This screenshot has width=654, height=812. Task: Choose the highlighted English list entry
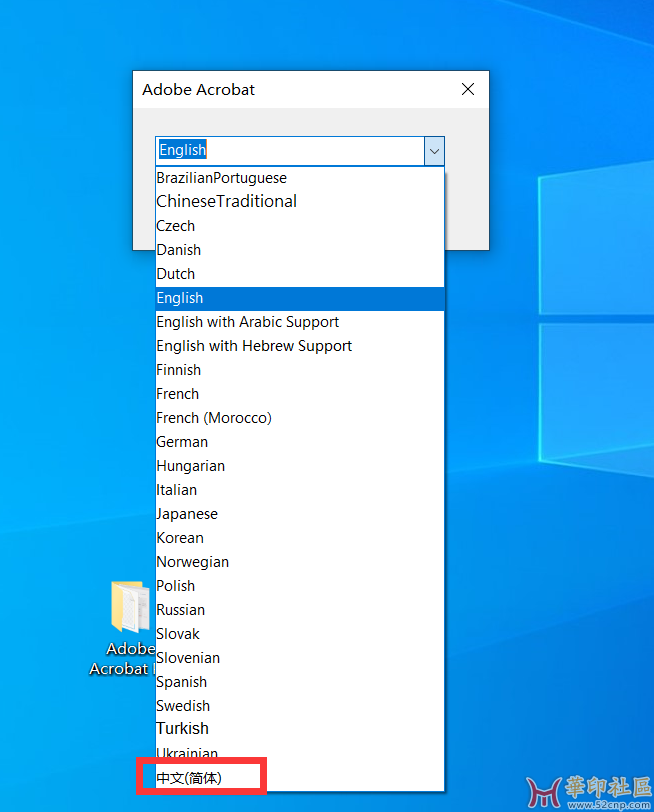[x=300, y=298]
